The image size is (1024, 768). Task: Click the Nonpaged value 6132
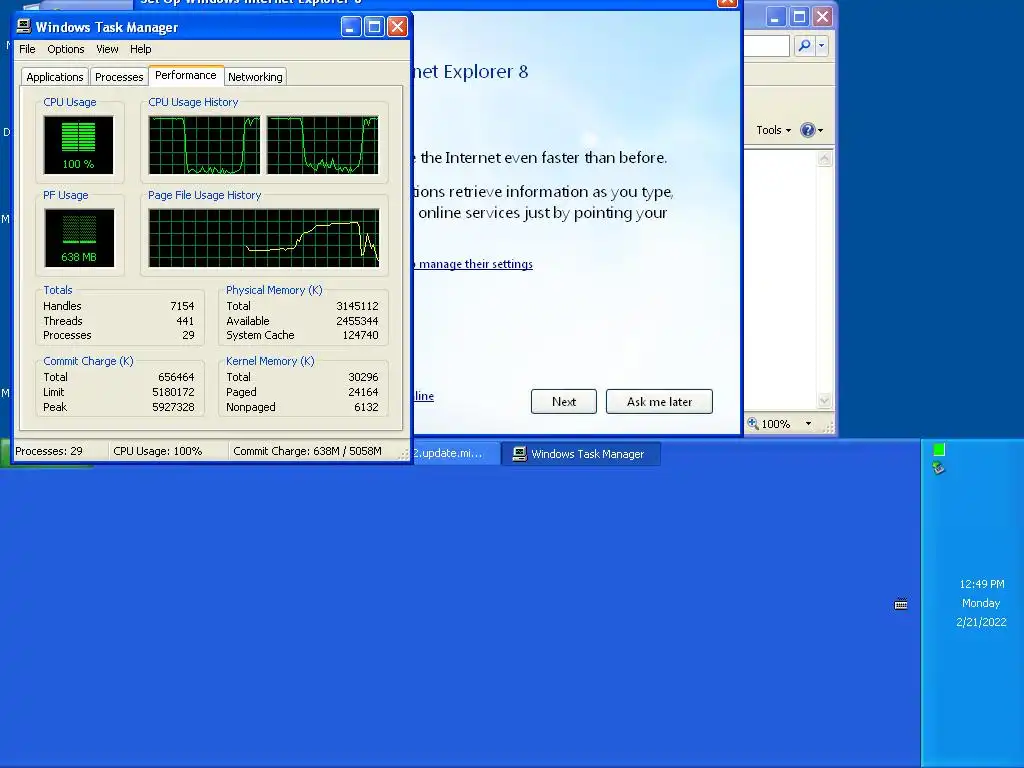366,407
